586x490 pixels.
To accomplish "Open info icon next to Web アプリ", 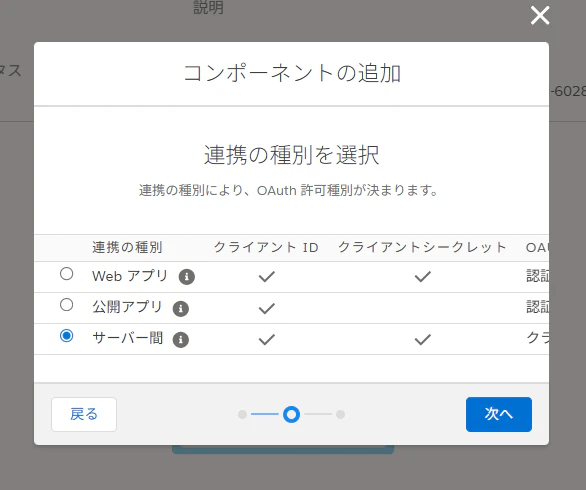I will (187, 277).
